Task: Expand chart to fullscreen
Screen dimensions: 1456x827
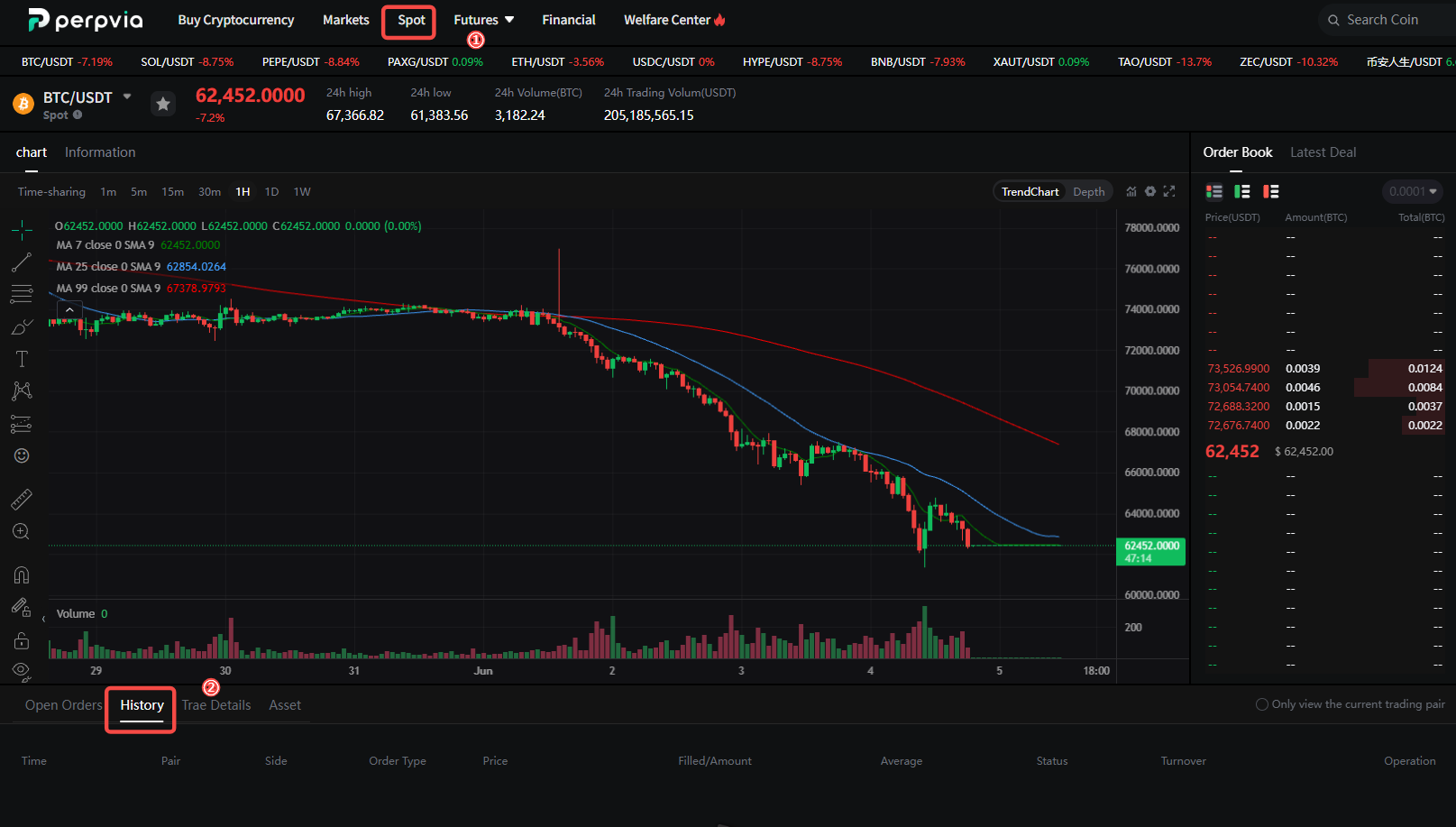Action: point(1169,191)
